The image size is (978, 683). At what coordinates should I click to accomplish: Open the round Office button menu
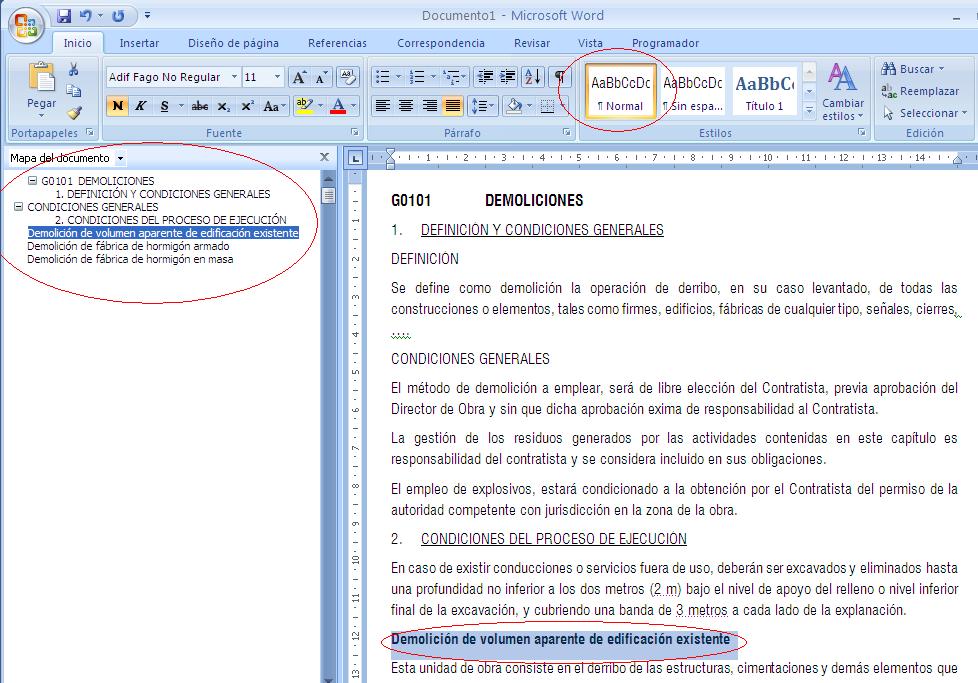26,25
